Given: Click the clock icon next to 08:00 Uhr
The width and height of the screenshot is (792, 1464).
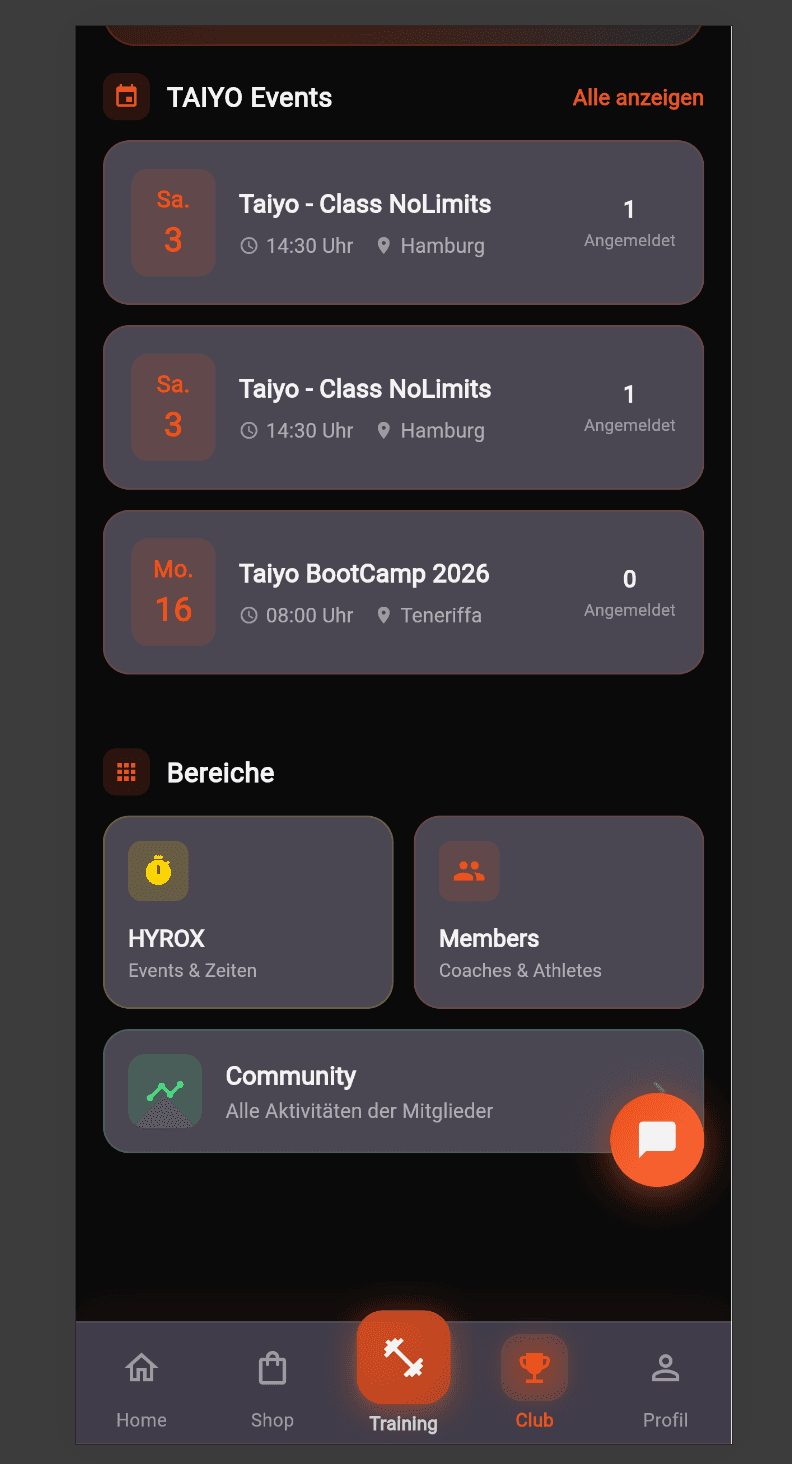Looking at the screenshot, I should (x=249, y=616).
